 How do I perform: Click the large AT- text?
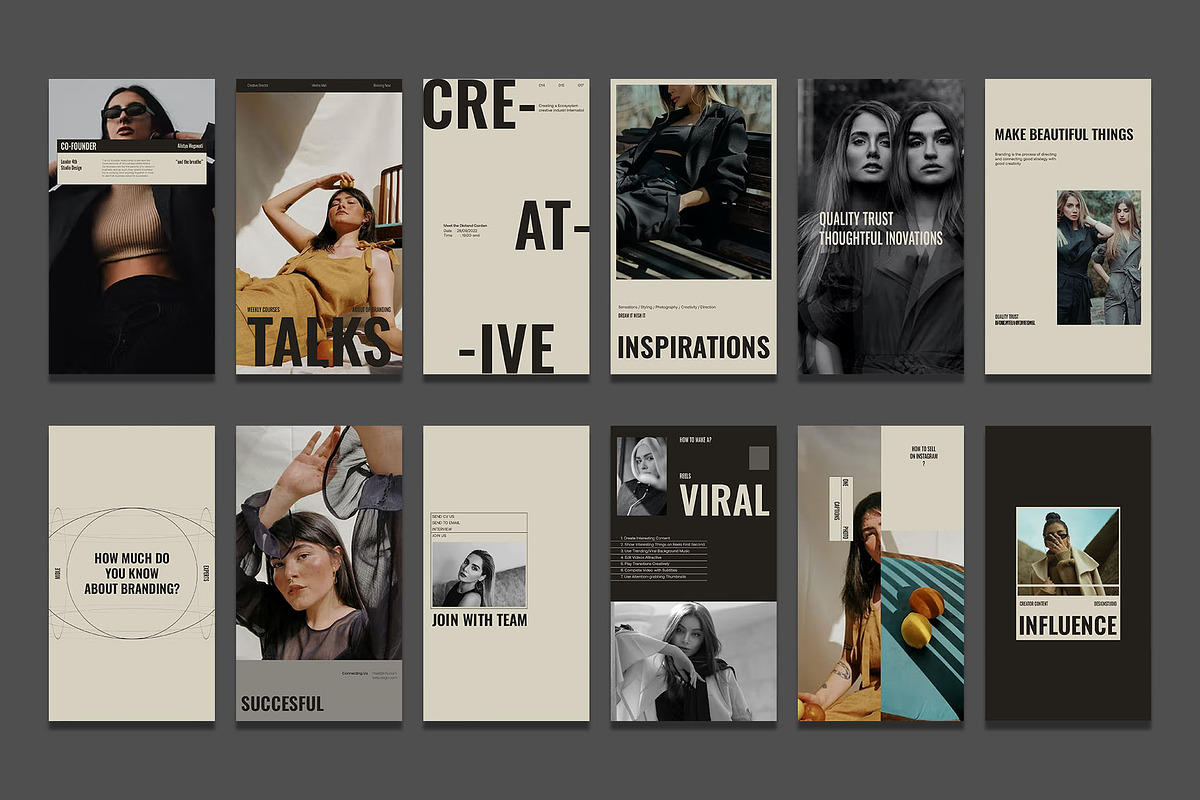click(x=551, y=226)
